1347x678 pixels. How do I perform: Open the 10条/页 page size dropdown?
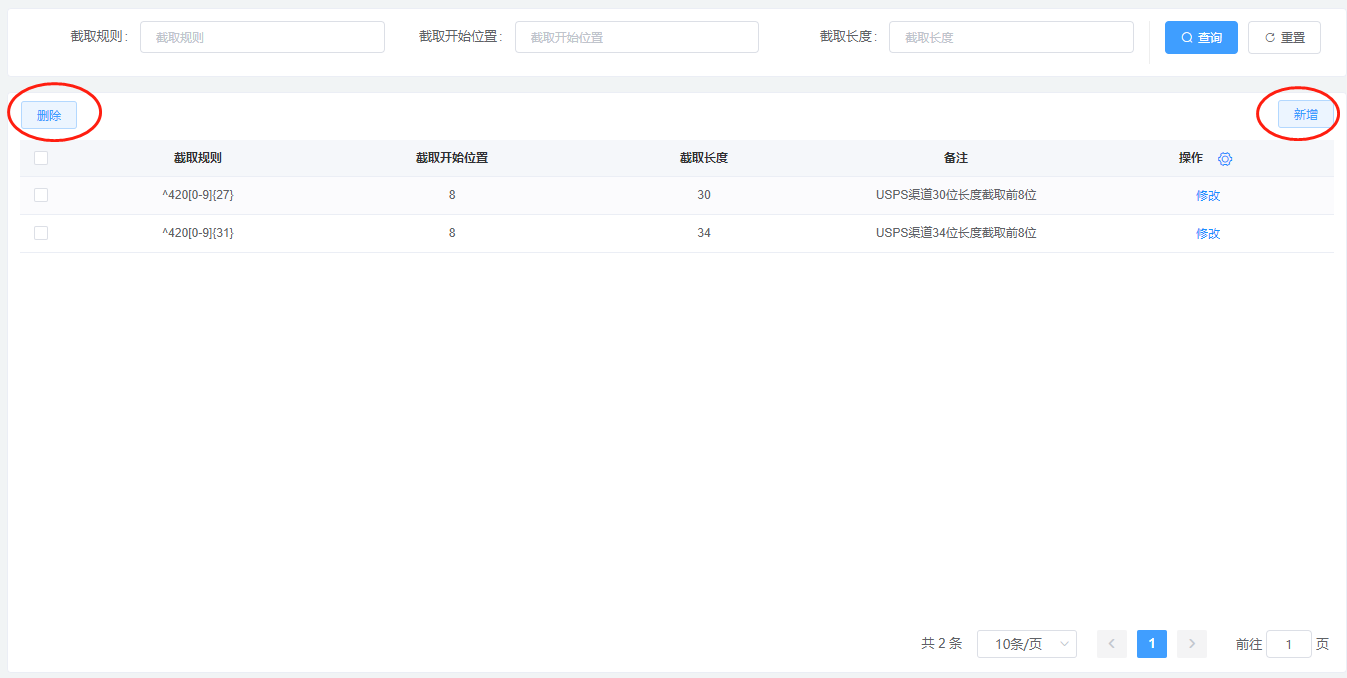pos(1026,644)
